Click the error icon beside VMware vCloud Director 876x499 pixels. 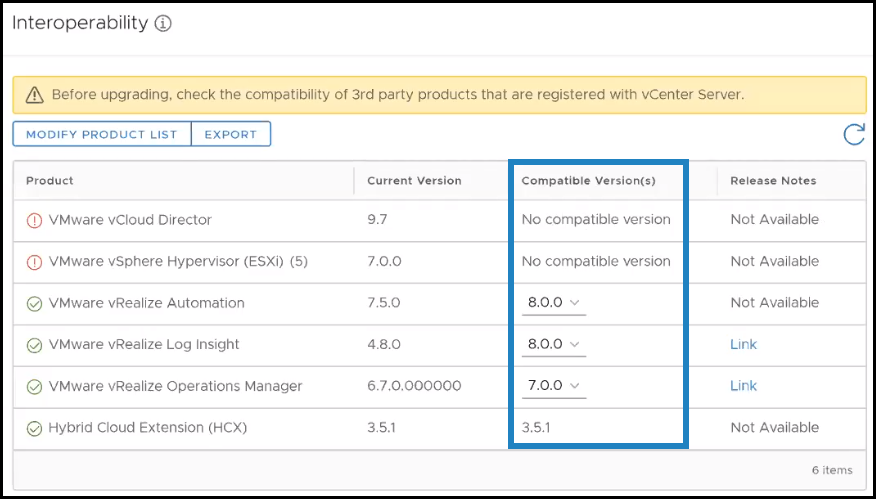pyautogui.click(x=35, y=221)
